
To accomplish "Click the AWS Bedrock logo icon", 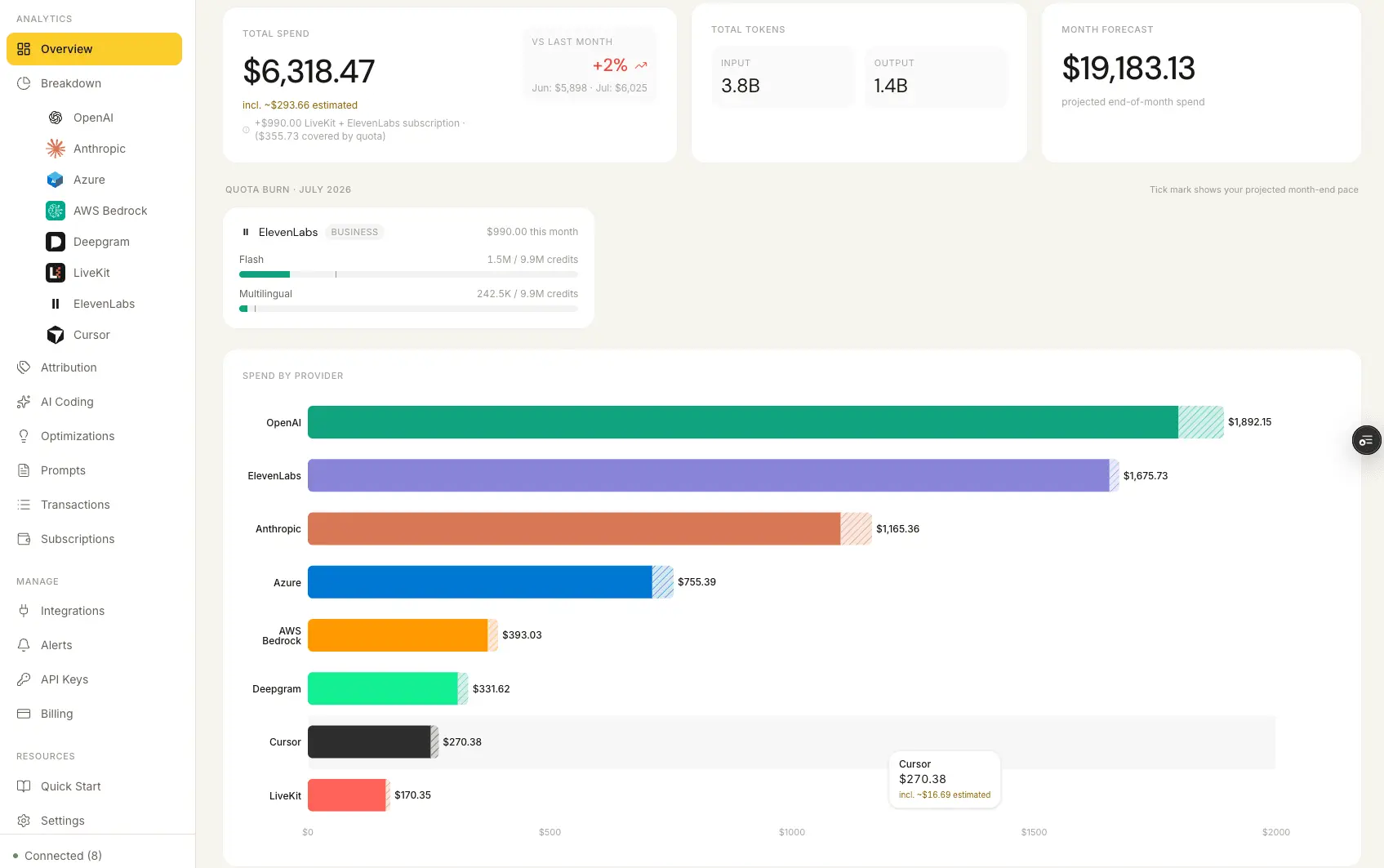I will click(56, 211).
